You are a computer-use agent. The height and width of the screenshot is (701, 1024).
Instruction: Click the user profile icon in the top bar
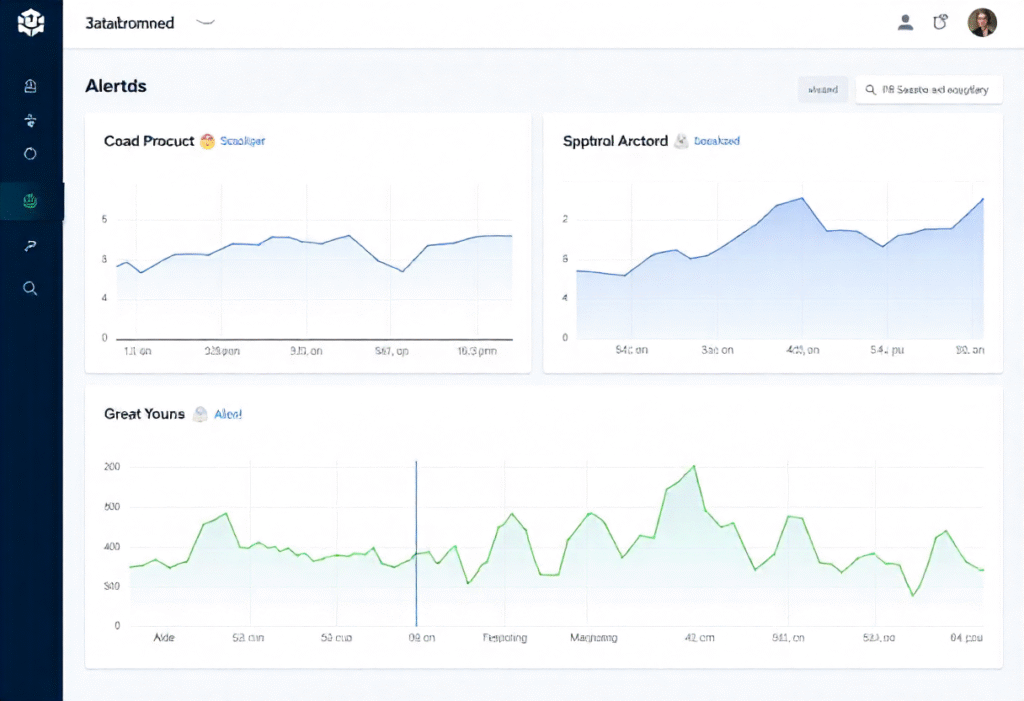(x=905, y=22)
